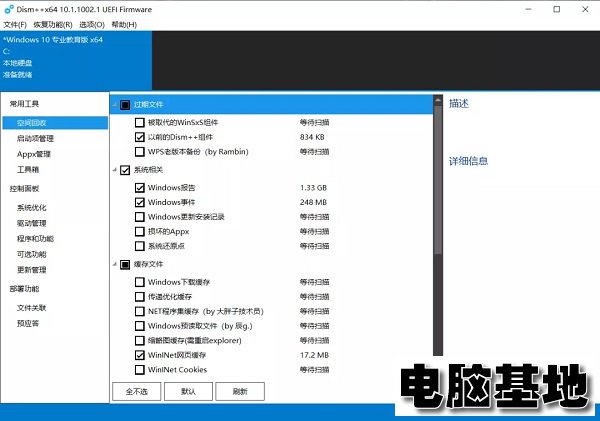Toggle the 过期文件 group checkbox
The width and height of the screenshot is (600, 421).
pyautogui.click(x=125, y=105)
